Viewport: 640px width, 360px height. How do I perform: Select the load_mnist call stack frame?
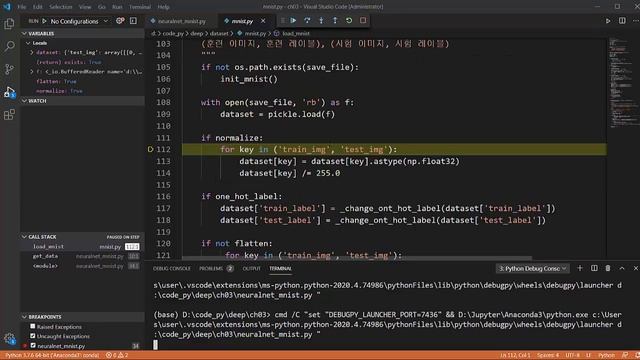pos(82,247)
